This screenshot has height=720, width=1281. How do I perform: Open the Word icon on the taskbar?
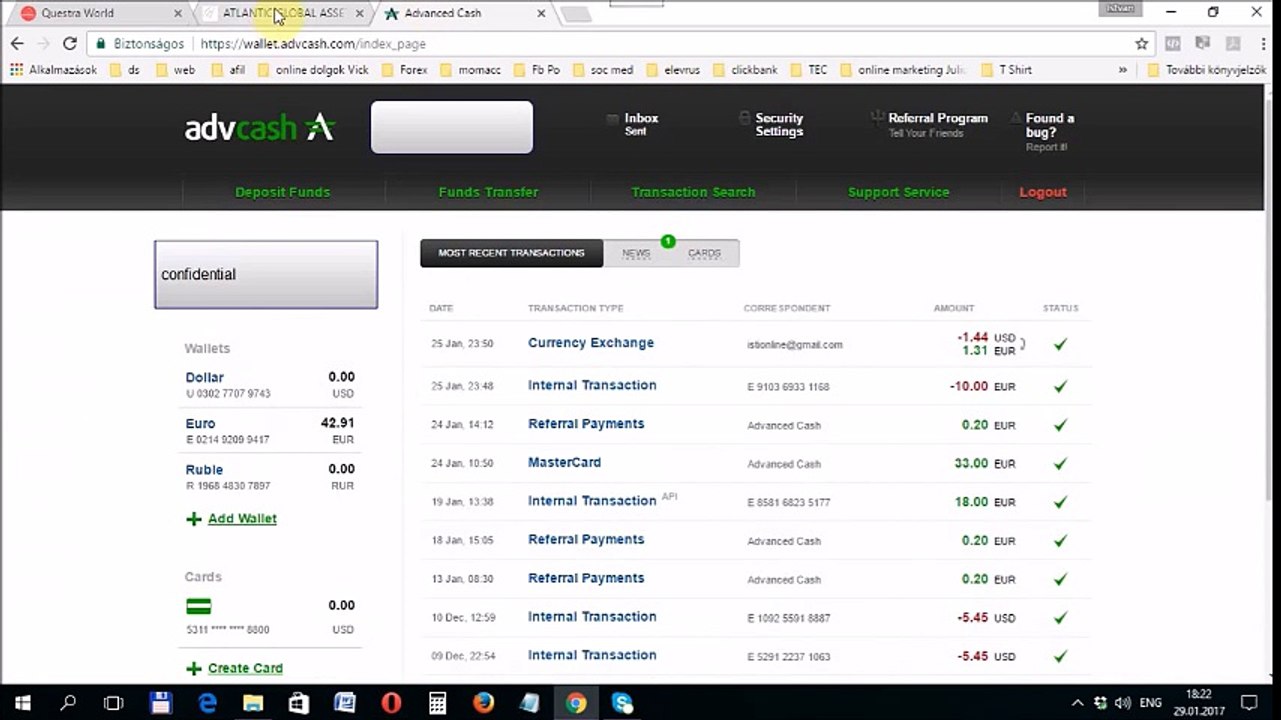(x=345, y=703)
